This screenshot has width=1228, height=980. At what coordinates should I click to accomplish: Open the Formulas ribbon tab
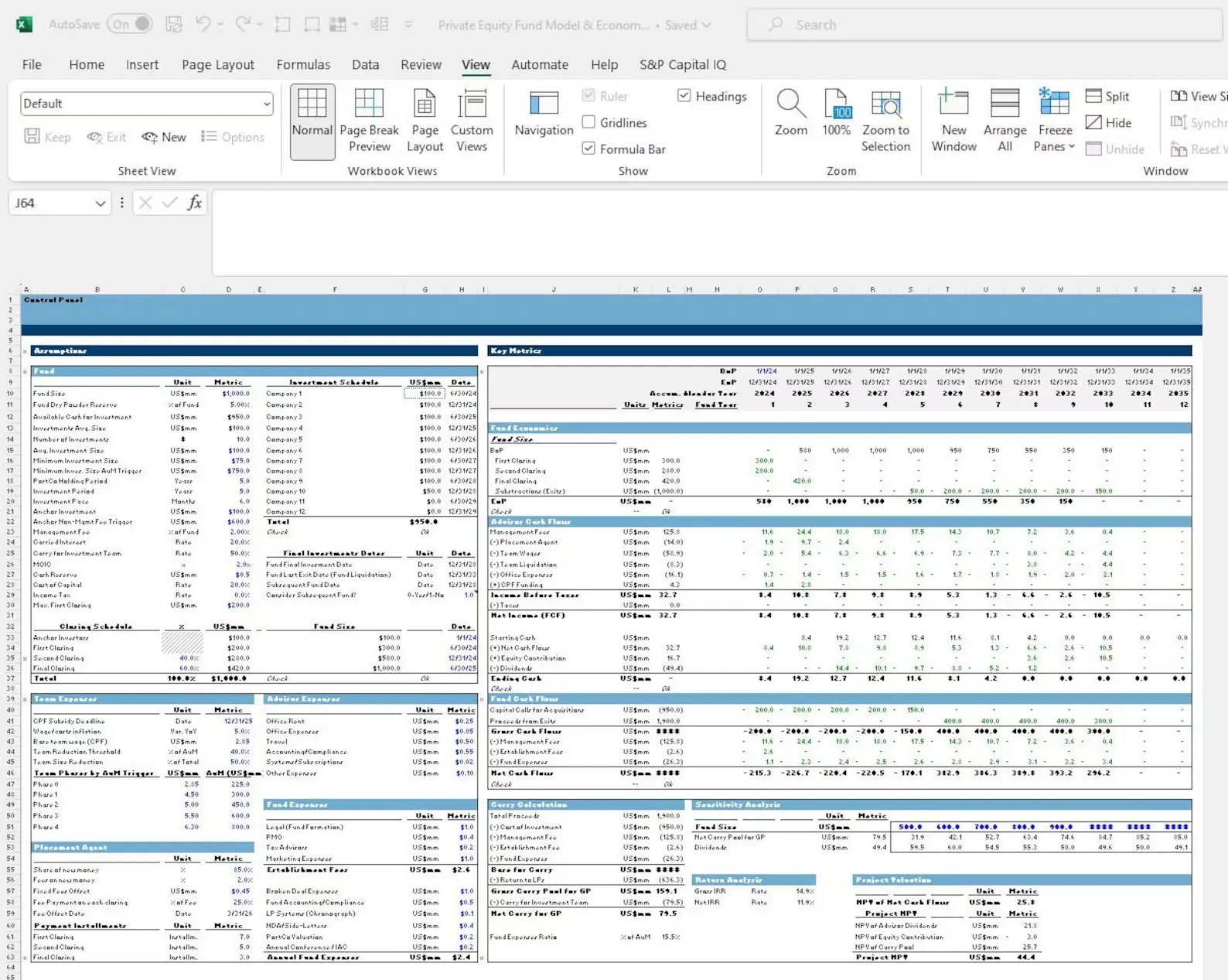point(303,65)
